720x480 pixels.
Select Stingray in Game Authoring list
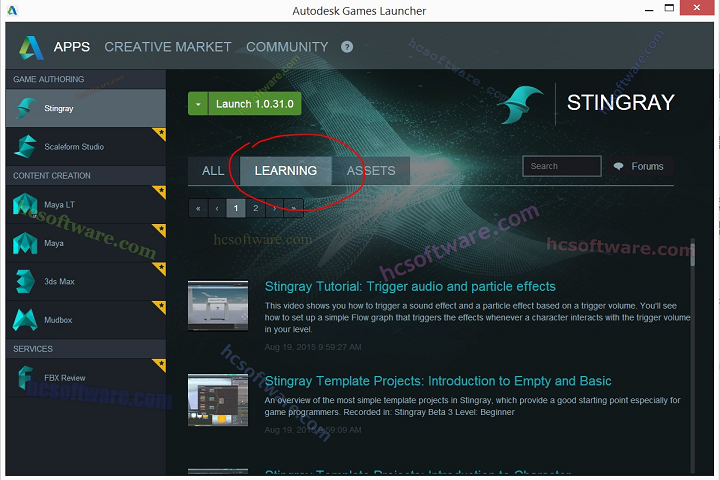coord(86,108)
